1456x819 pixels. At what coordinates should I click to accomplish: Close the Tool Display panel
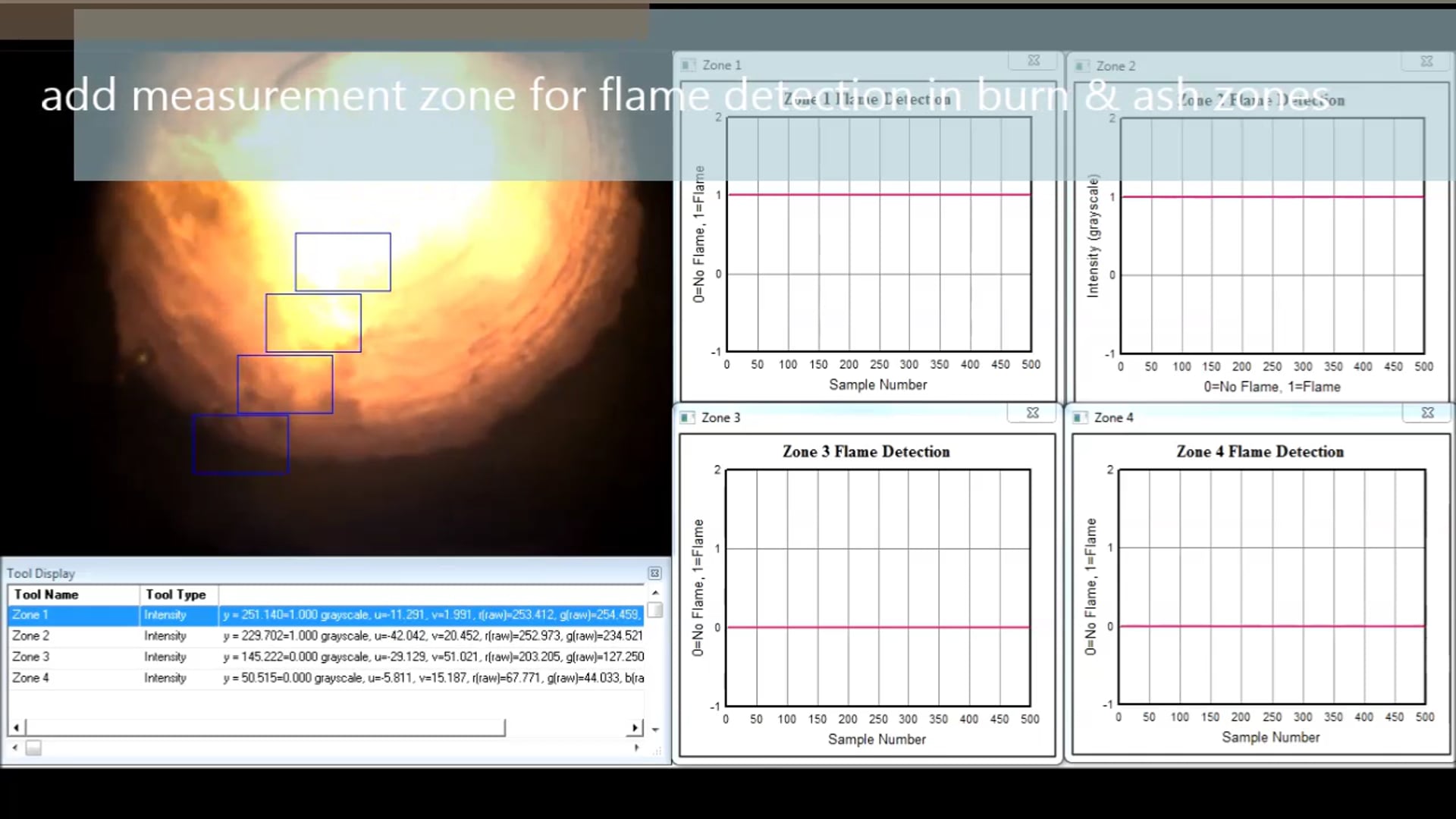coord(654,573)
